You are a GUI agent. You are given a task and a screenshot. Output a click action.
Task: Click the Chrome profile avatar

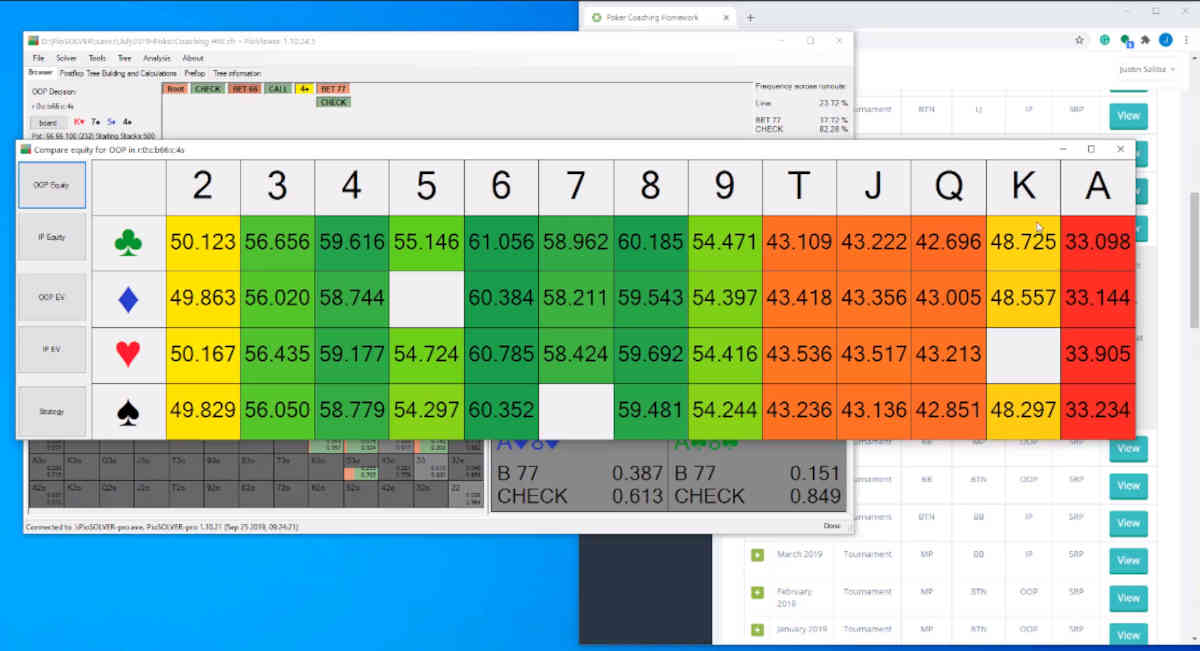(1166, 40)
